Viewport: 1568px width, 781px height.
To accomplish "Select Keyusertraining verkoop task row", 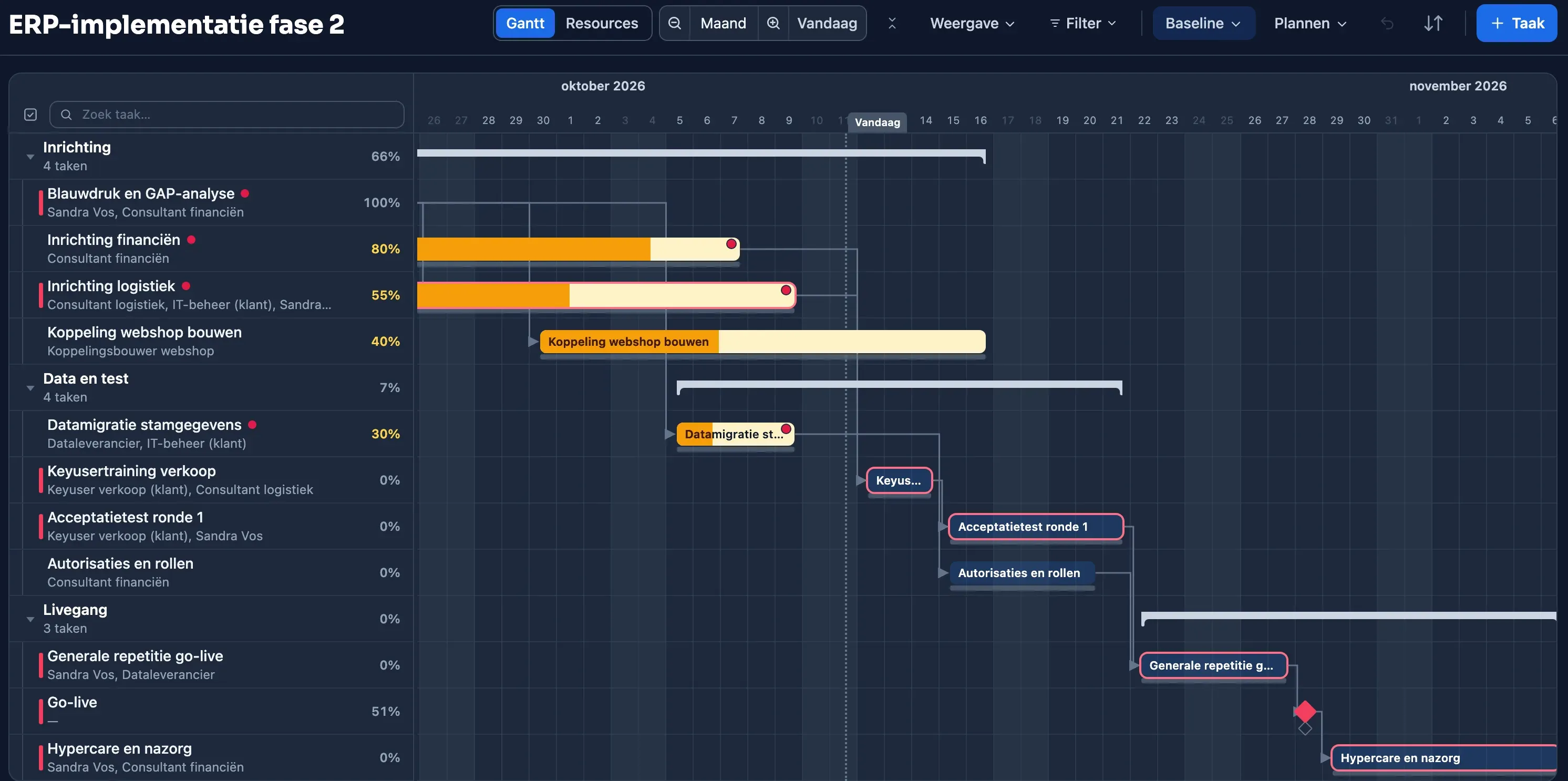I will pos(211,480).
